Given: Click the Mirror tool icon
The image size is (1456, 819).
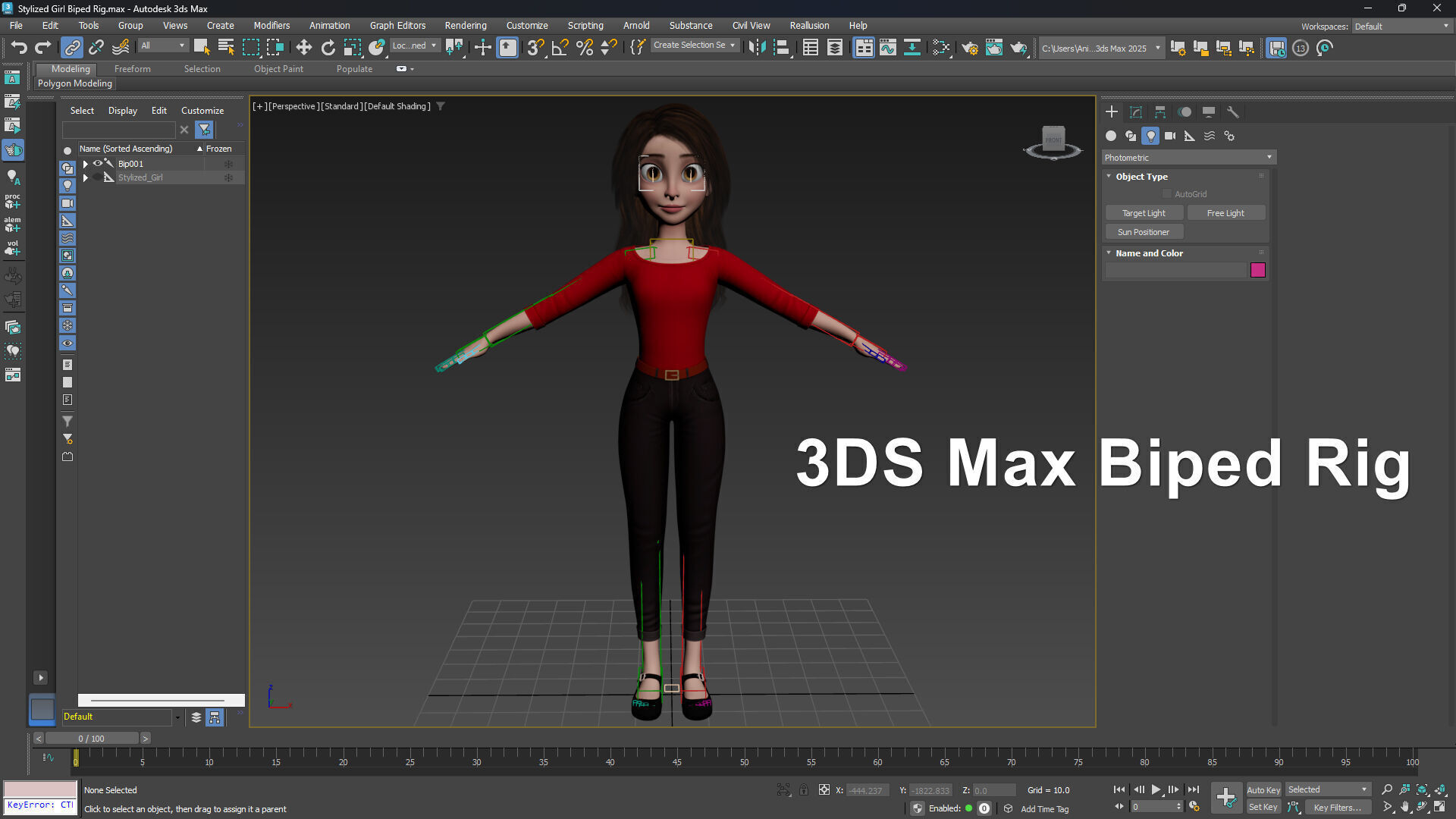Looking at the screenshot, I should pyautogui.click(x=757, y=47).
